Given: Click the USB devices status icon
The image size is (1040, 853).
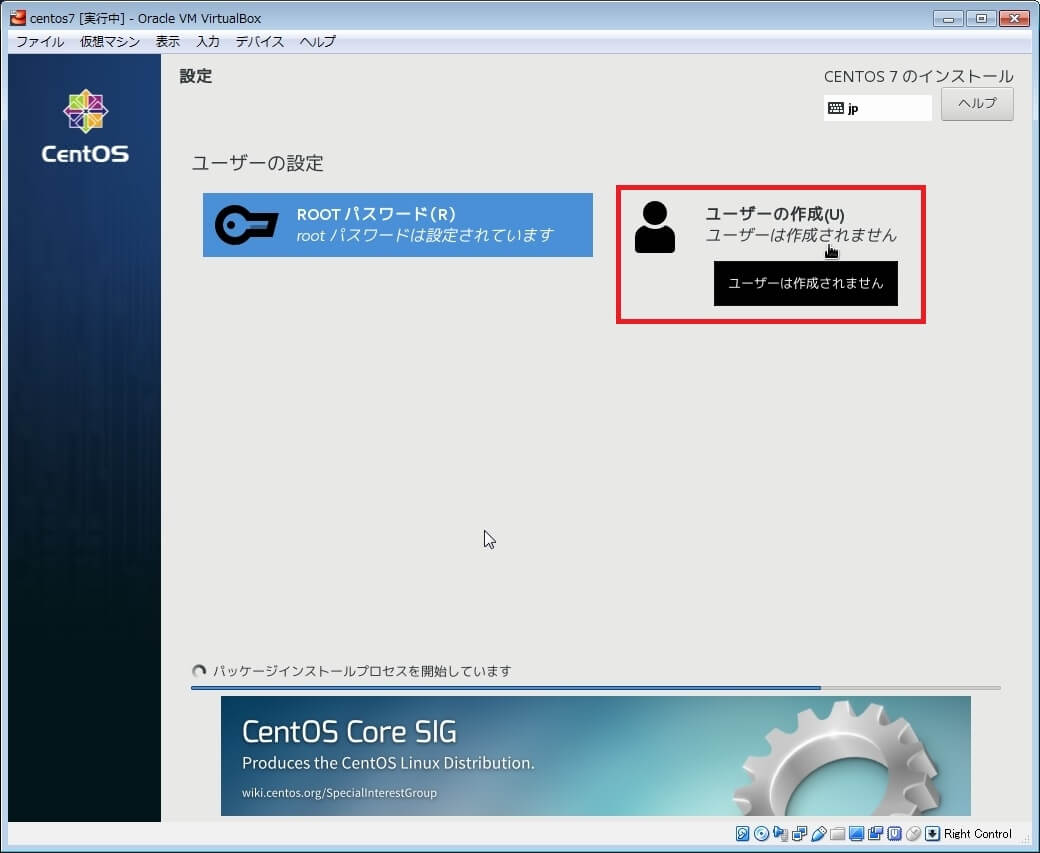Looking at the screenshot, I should [818, 834].
